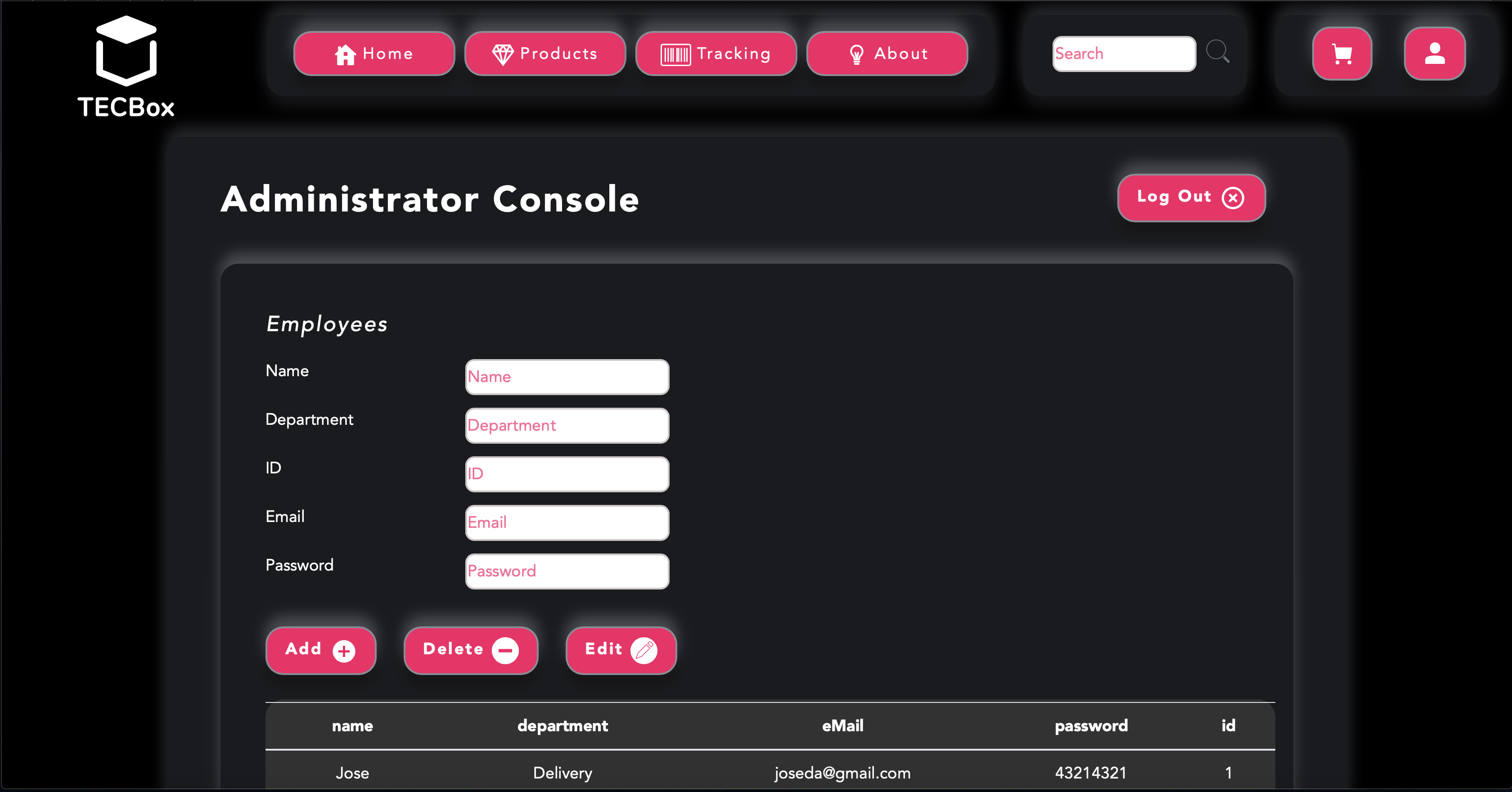Click the Log Out X icon
This screenshot has height=792, width=1512.
(1233, 198)
